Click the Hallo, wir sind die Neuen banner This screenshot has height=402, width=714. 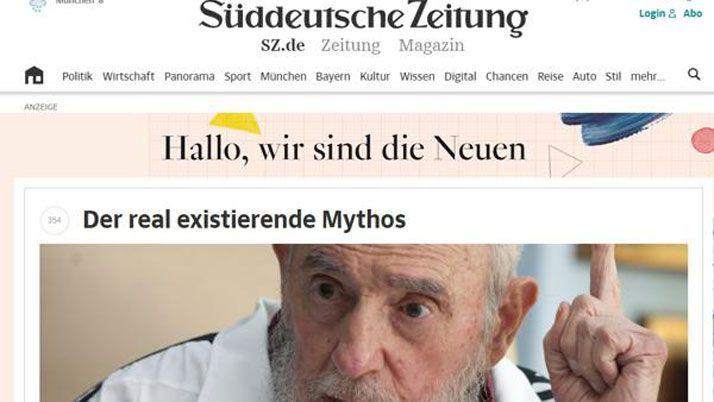pyautogui.click(x=357, y=145)
